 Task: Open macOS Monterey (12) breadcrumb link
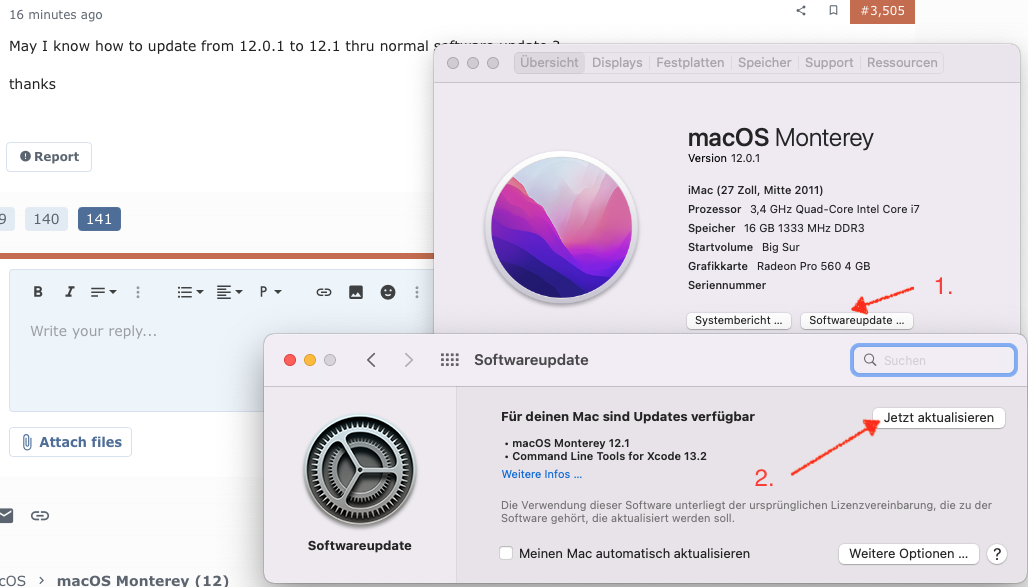coord(143,580)
